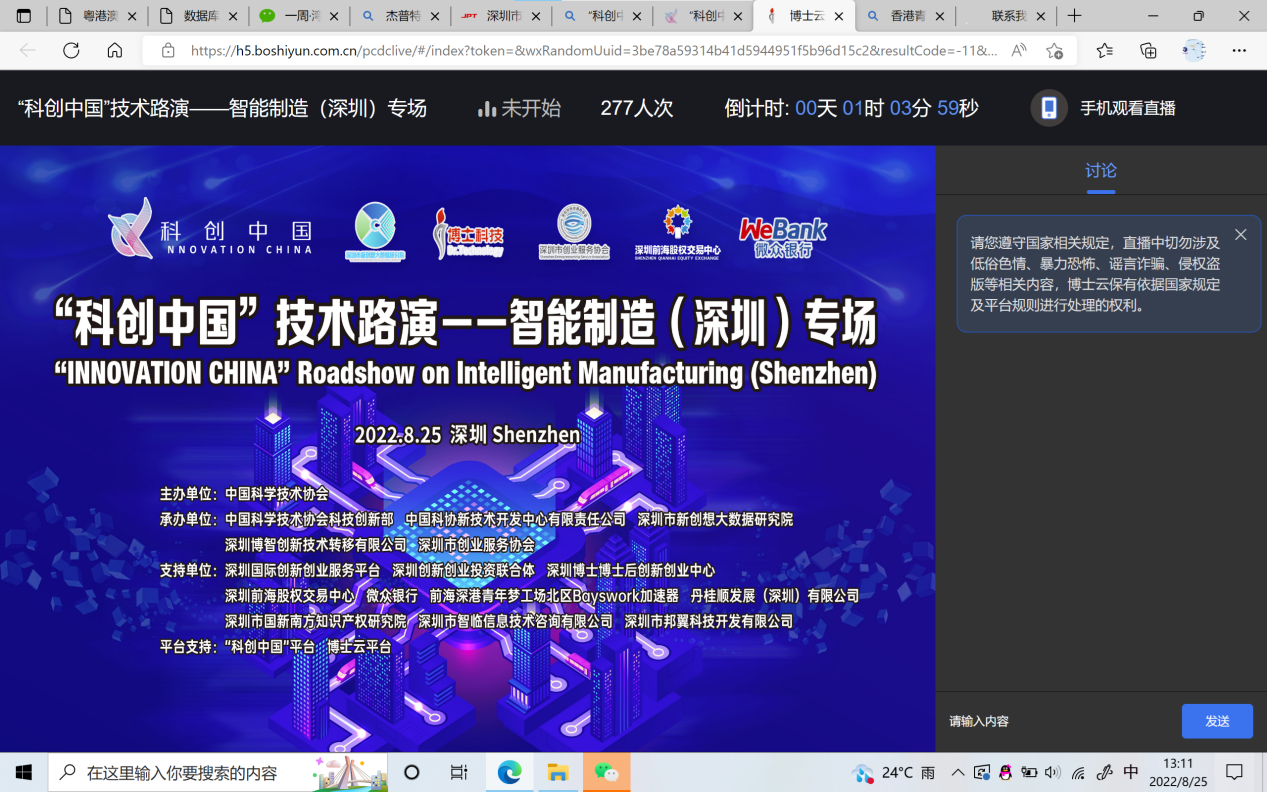1267x792 pixels.
Task: Open the Edge ... settings menu
Action: pyautogui.click(x=1239, y=51)
